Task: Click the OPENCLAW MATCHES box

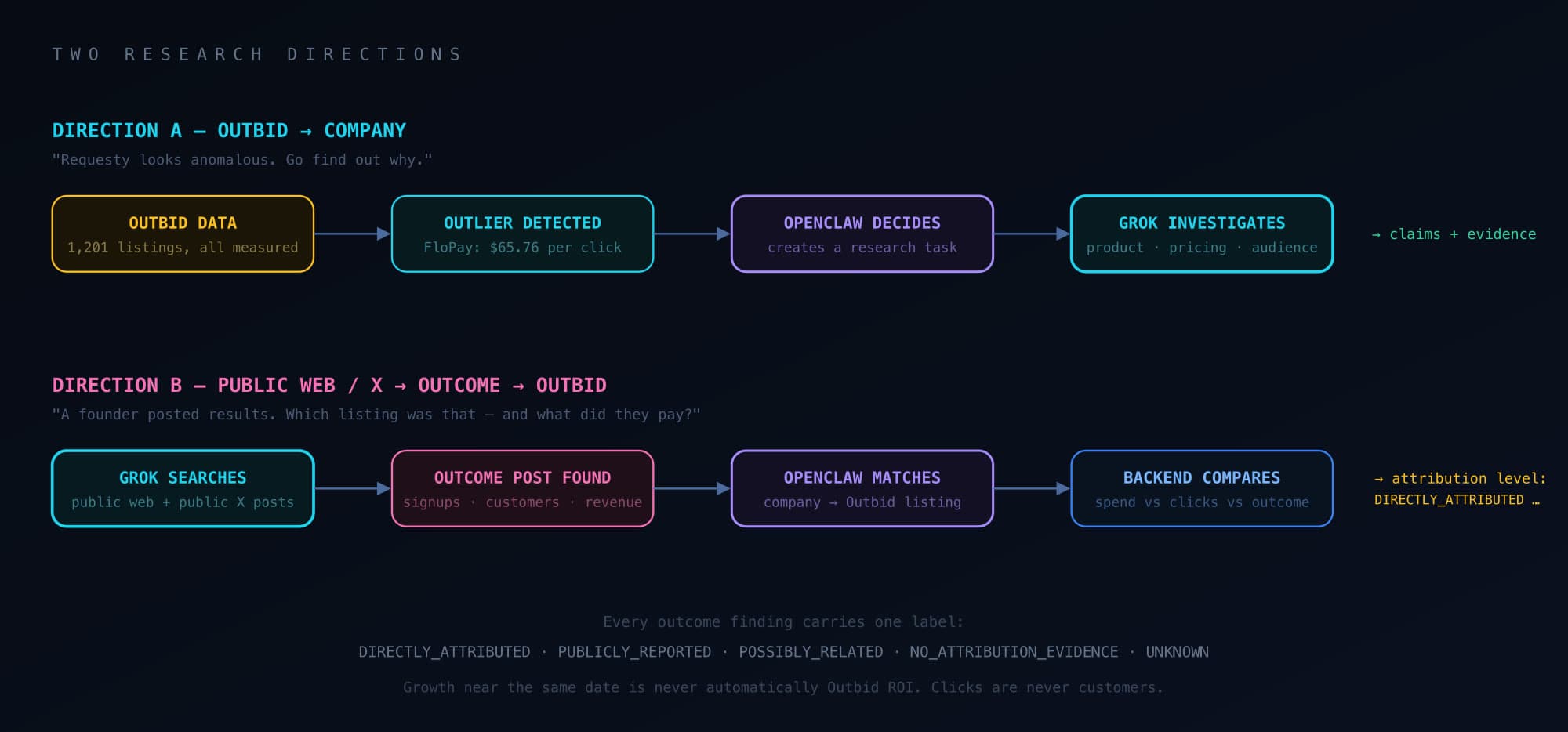Action: [x=862, y=488]
